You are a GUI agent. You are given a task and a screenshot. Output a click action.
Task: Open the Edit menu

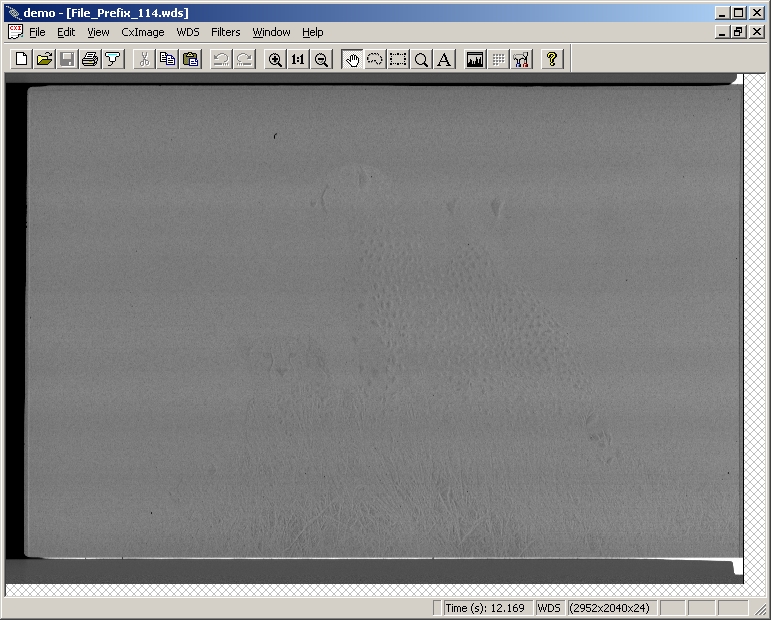point(66,32)
